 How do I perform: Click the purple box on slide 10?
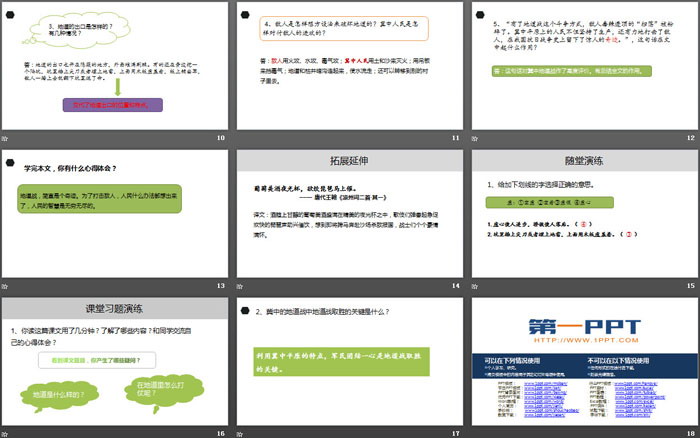pyautogui.click(x=115, y=102)
